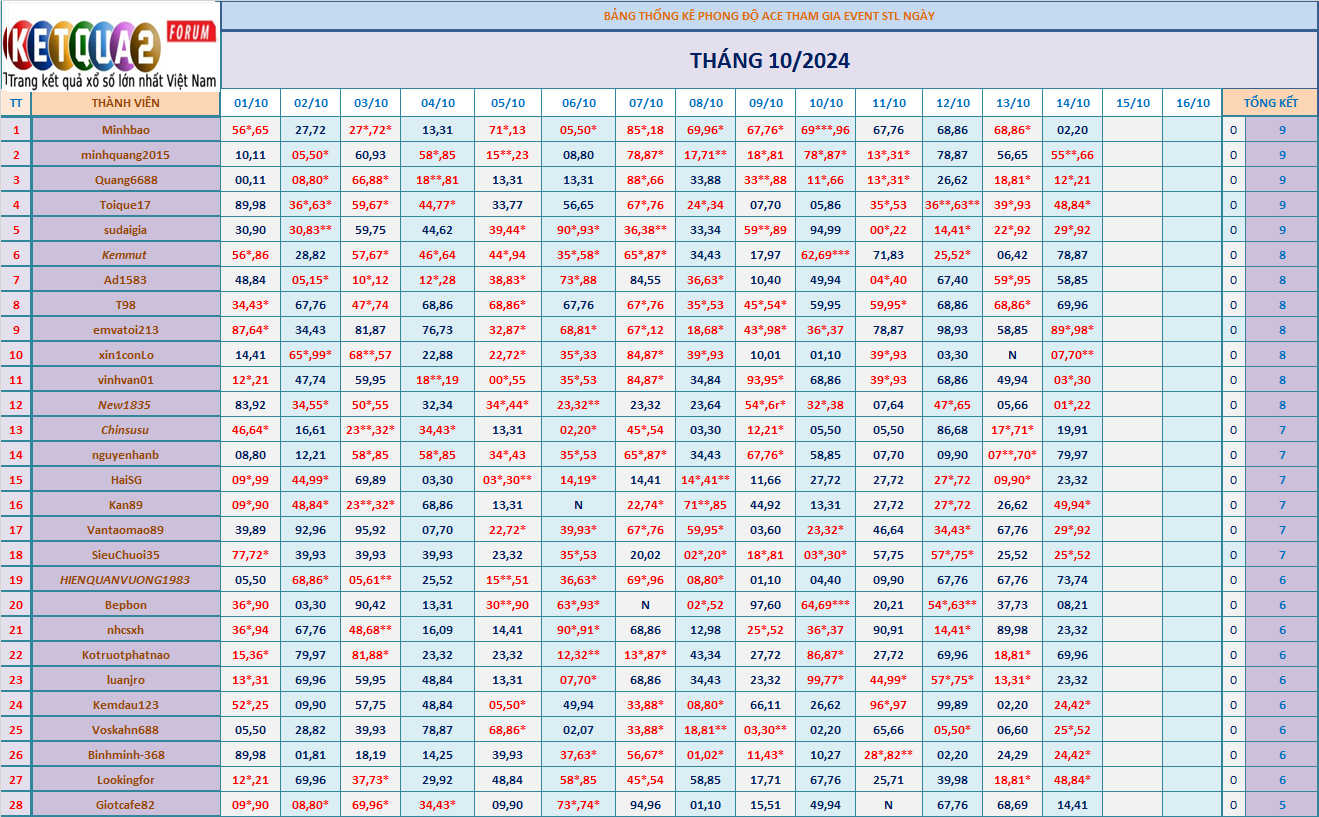Select member name vinhvan01
This screenshot has height=817, width=1319.
(125, 380)
